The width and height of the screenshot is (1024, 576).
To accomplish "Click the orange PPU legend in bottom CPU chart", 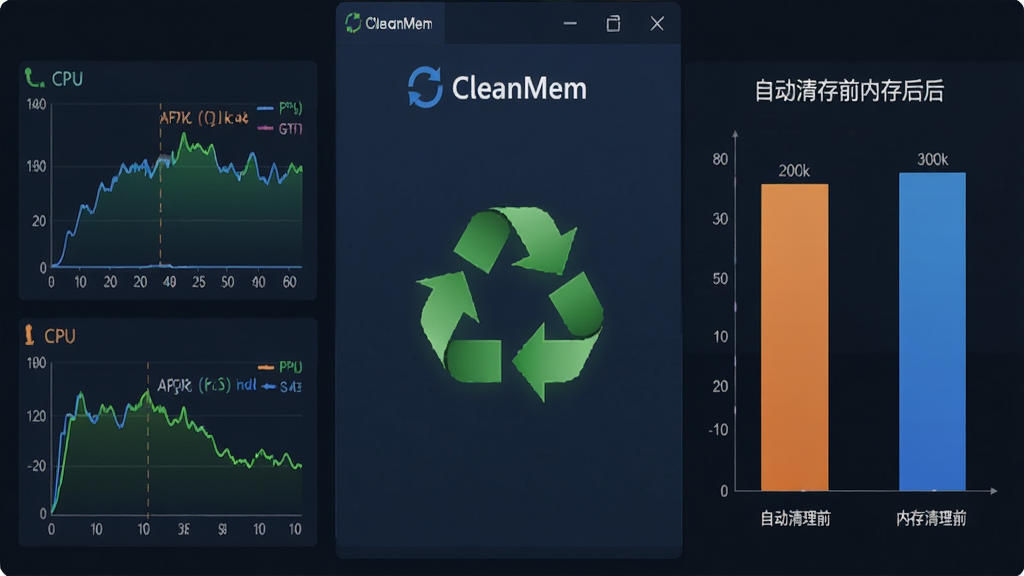I will [280, 367].
